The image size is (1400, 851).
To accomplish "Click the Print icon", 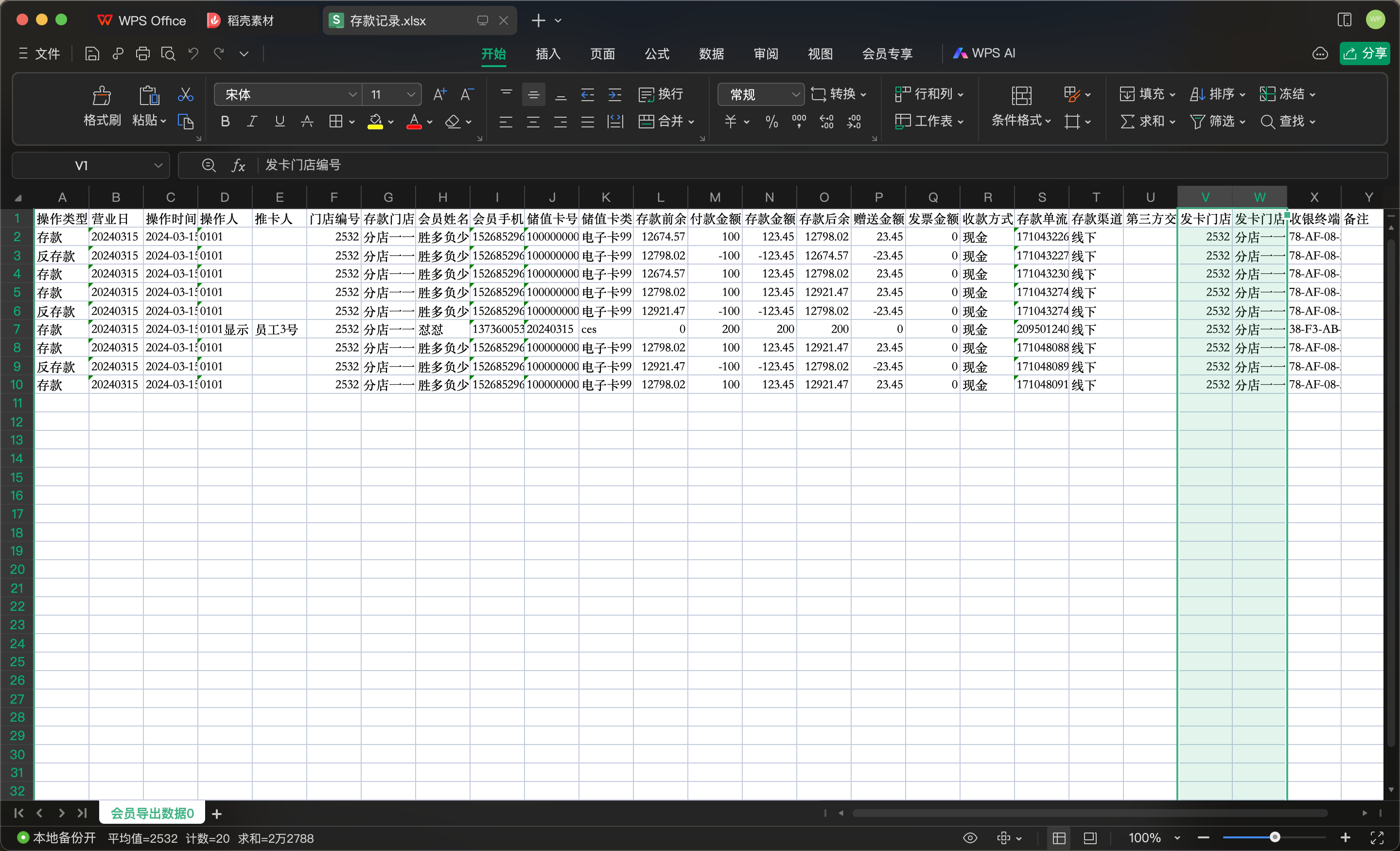I will tap(142, 53).
